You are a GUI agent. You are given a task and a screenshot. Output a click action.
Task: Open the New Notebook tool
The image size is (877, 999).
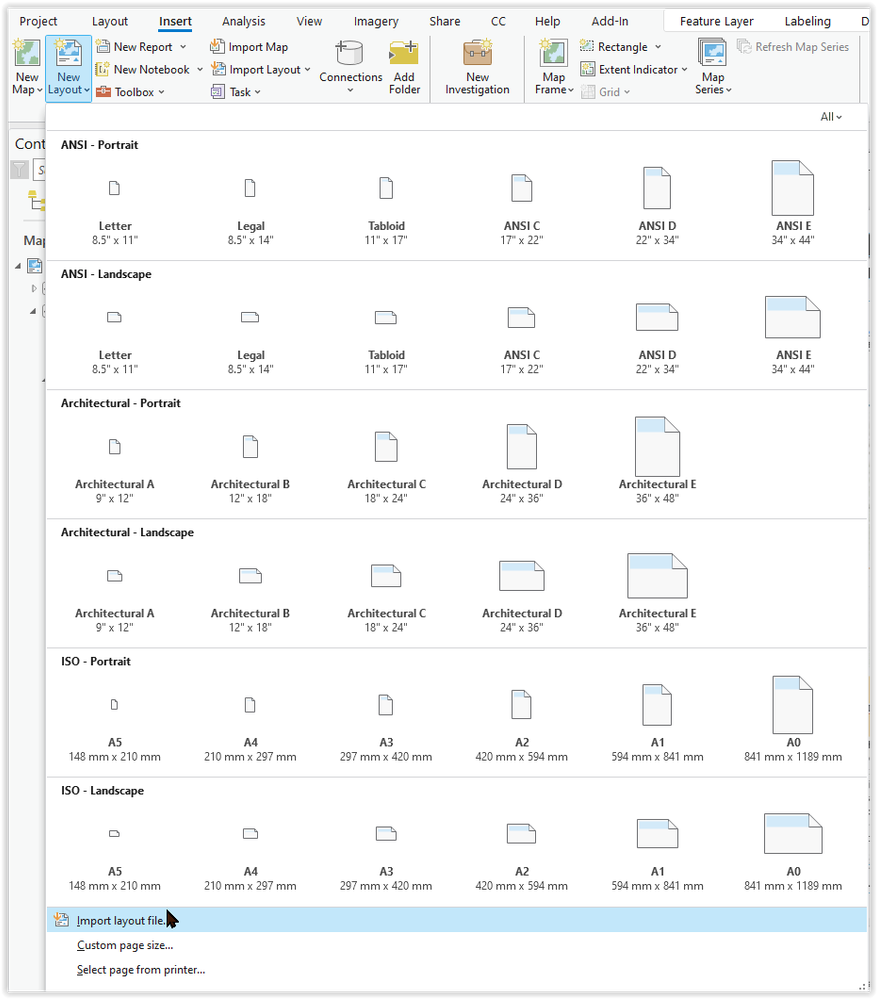pyautogui.click(x=146, y=69)
